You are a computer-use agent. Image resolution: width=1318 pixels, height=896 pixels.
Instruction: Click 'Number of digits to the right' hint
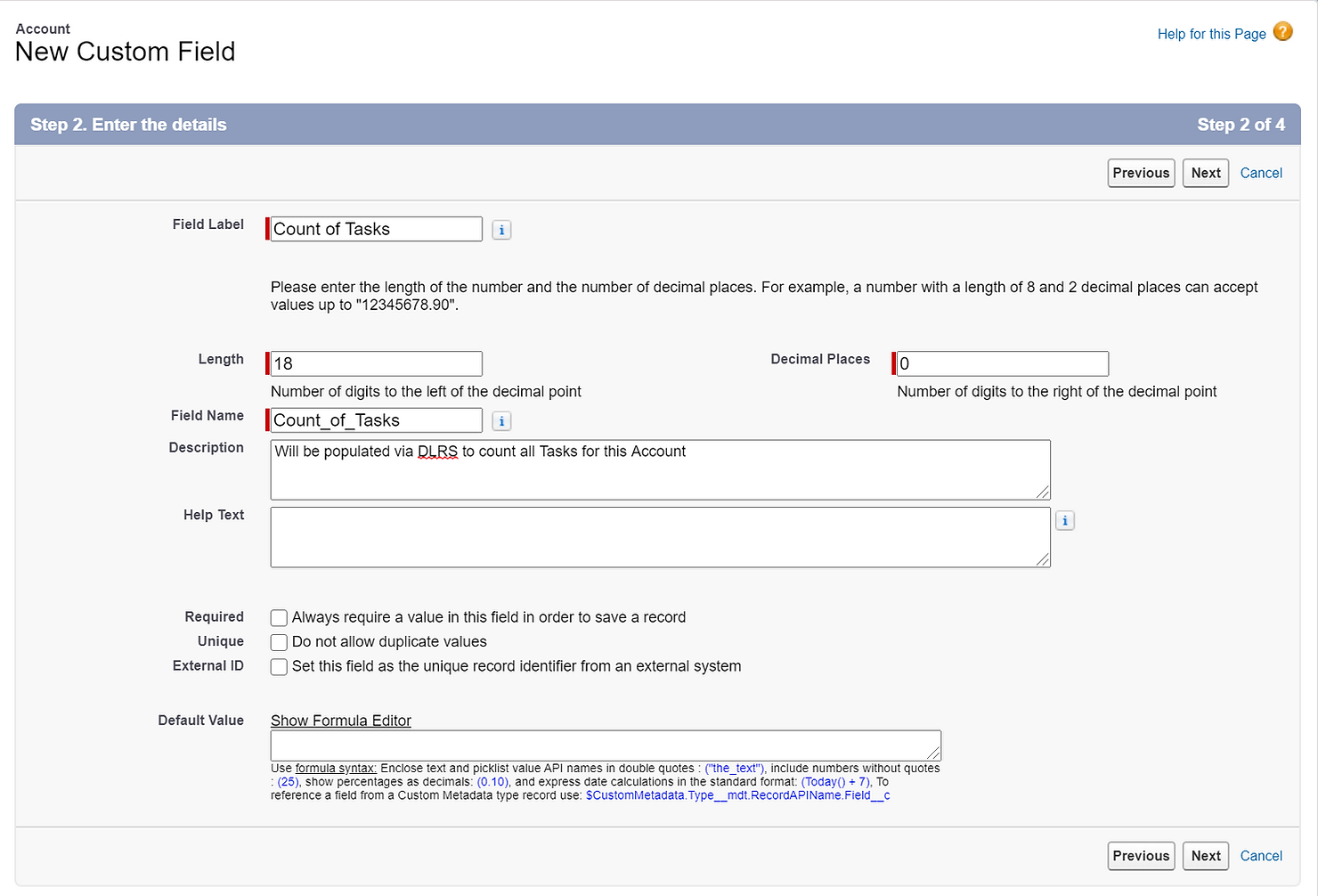1056,392
